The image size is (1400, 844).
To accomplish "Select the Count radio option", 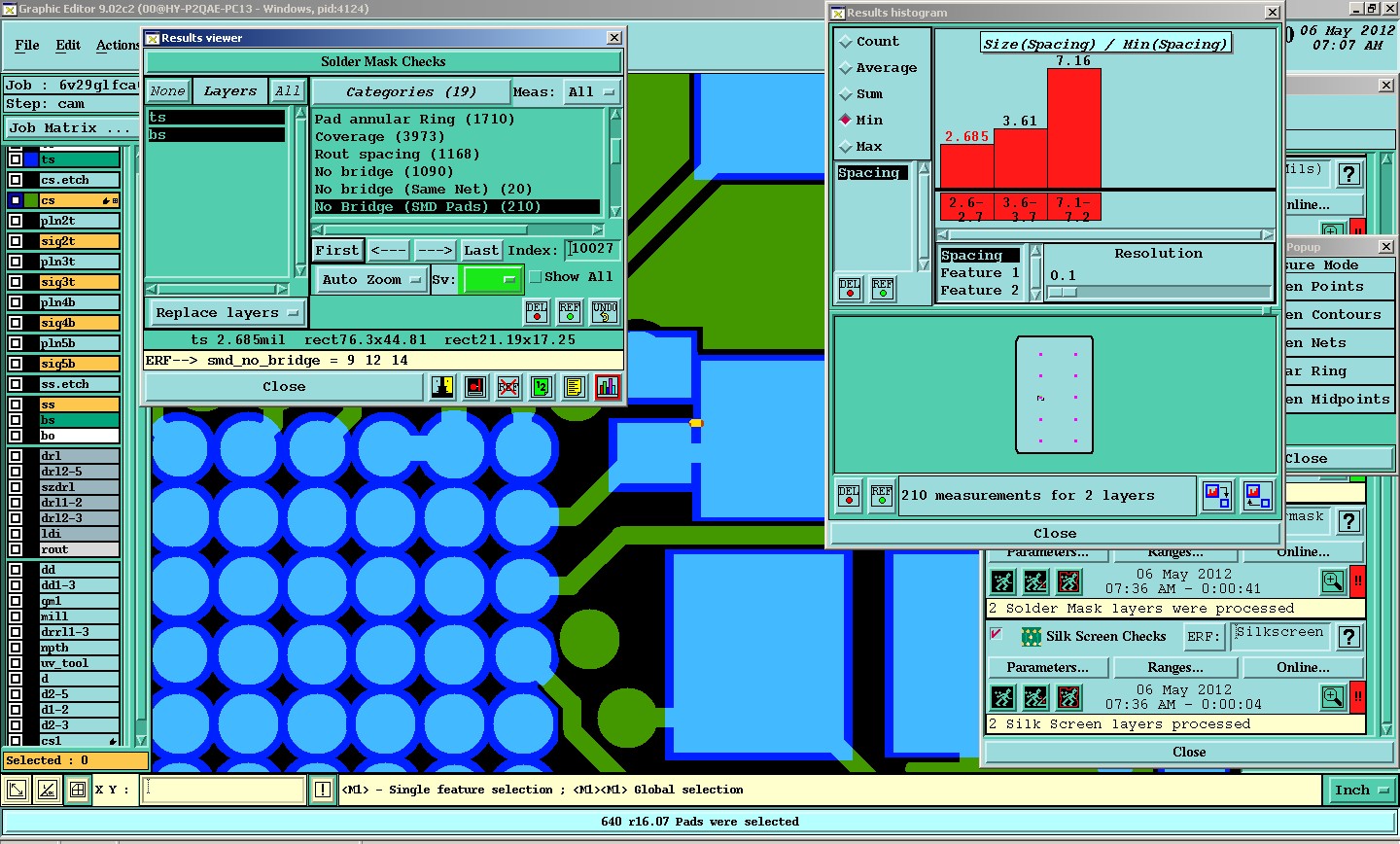I will (x=846, y=42).
